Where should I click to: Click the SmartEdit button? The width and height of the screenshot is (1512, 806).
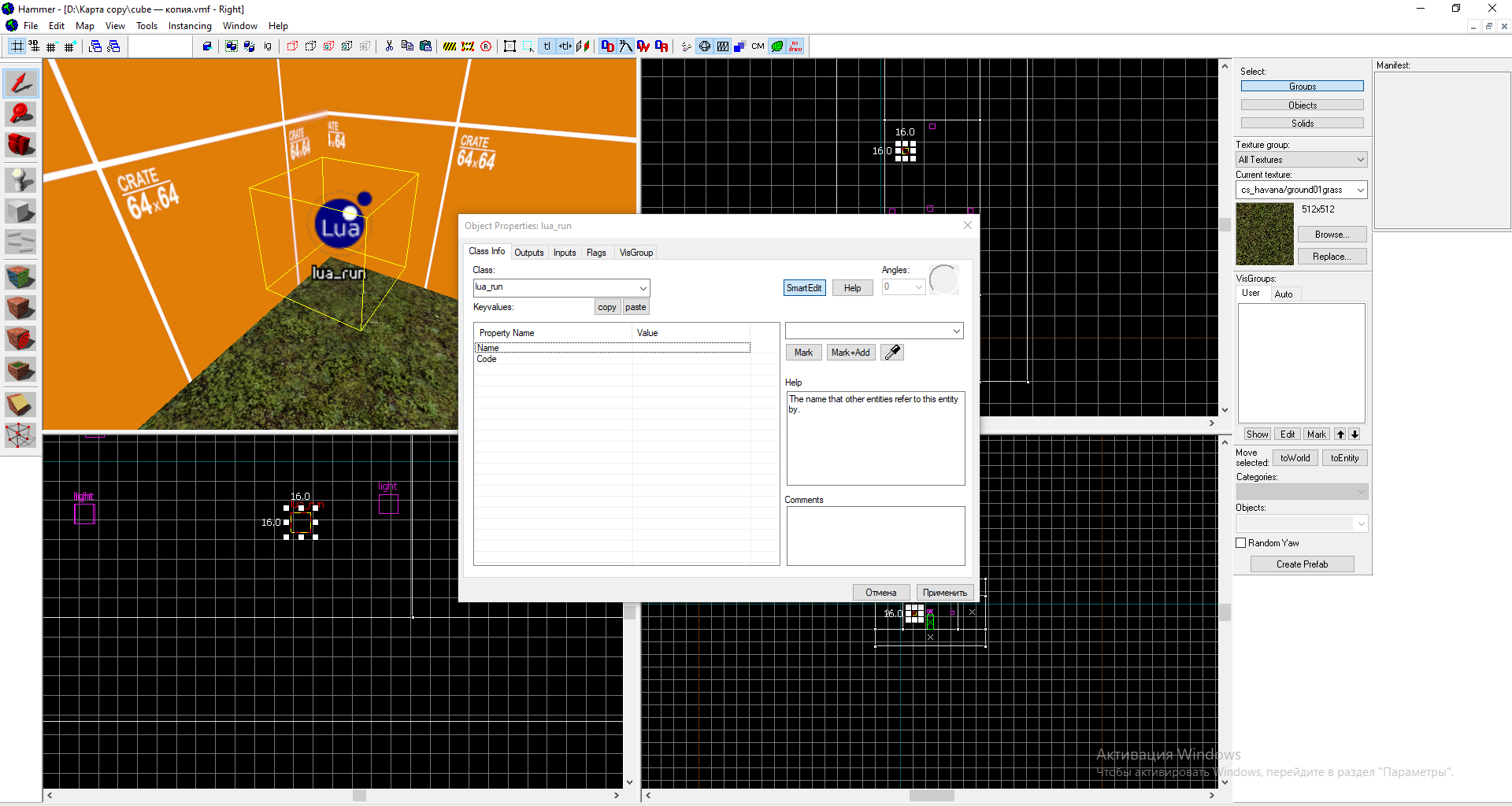pyautogui.click(x=804, y=288)
